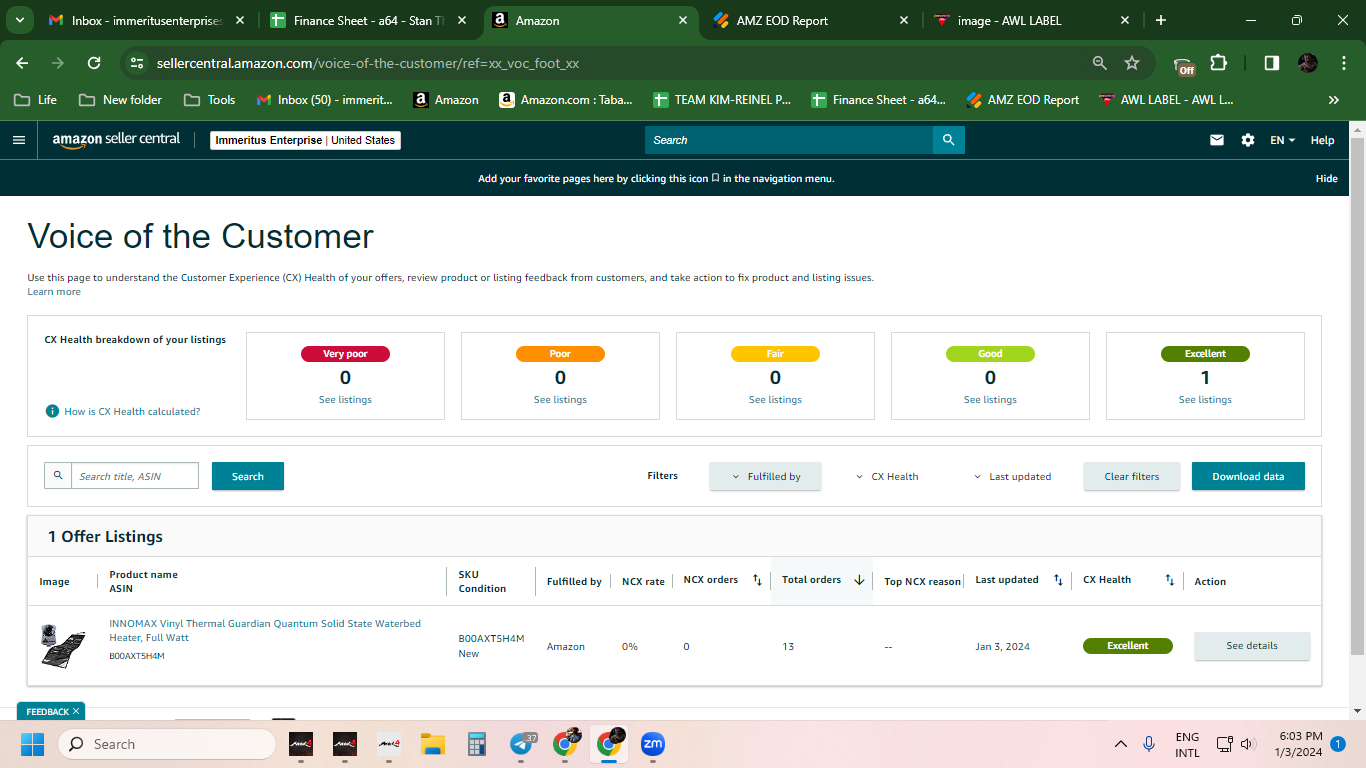The height and width of the screenshot is (768, 1366).
Task: Hide the favorite pages banner
Action: 1326,179
